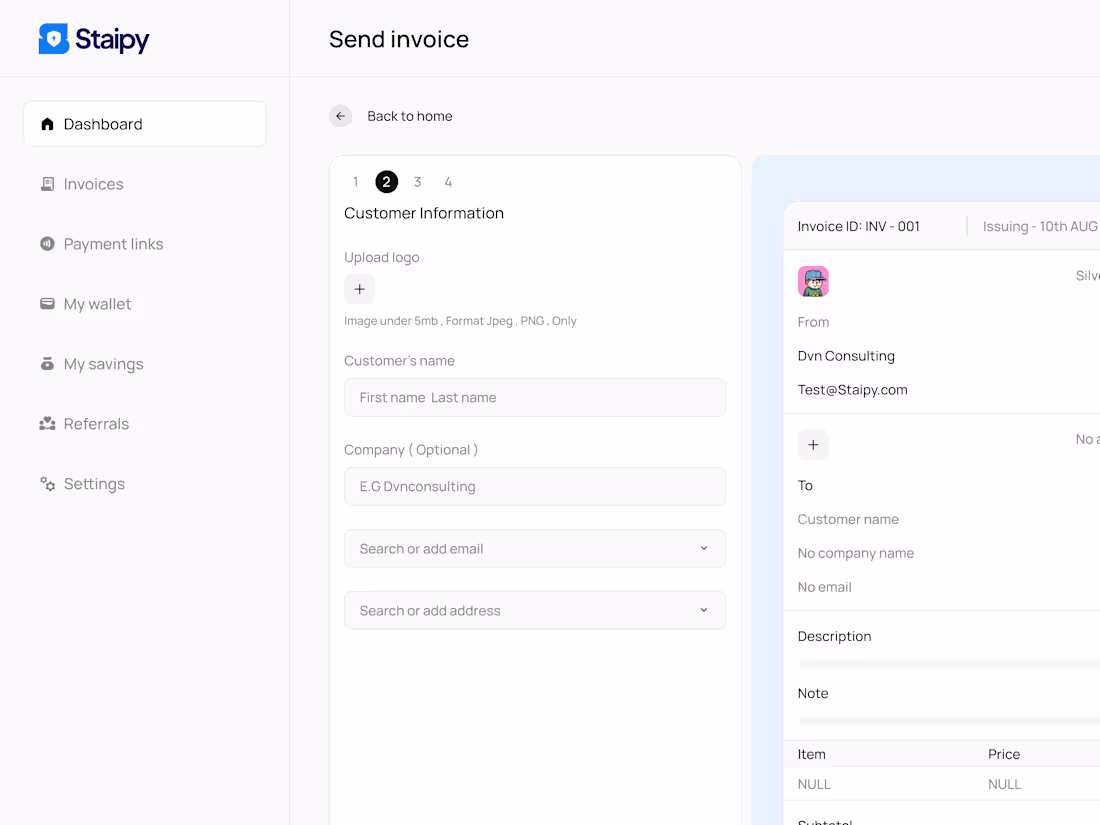
Task: Click the Customer's name input field
Action: tap(535, 397)
